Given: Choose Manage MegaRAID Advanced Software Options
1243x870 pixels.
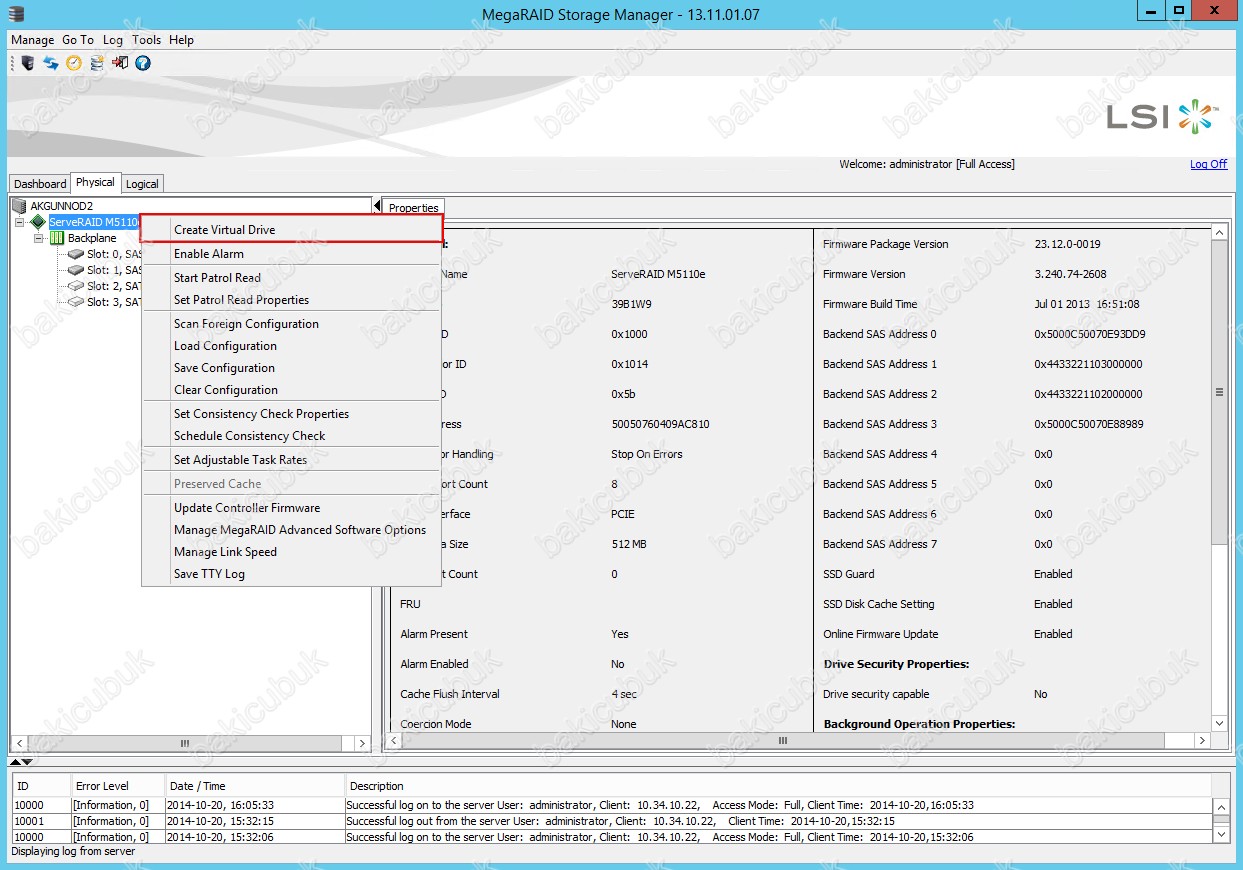Looking at the screenshot, I should point(292,530).
